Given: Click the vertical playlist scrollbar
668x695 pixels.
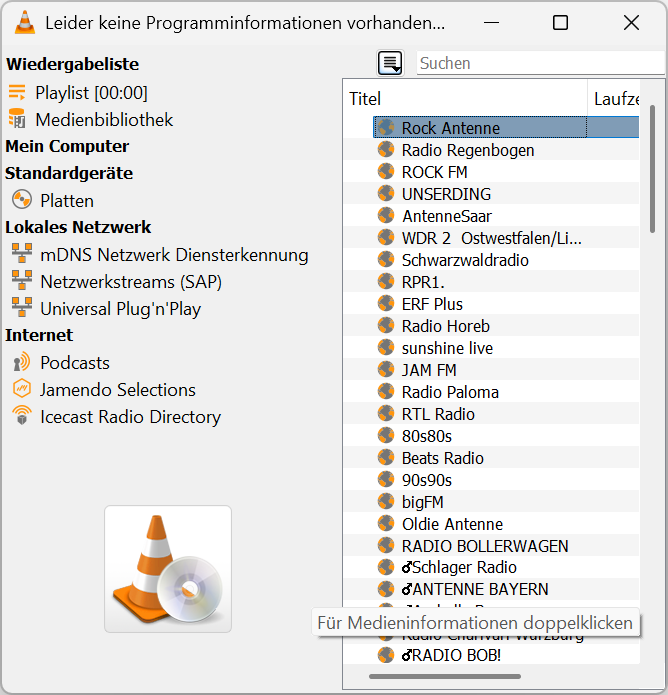Looking at the screenshot, I should (x=652, y=168).
